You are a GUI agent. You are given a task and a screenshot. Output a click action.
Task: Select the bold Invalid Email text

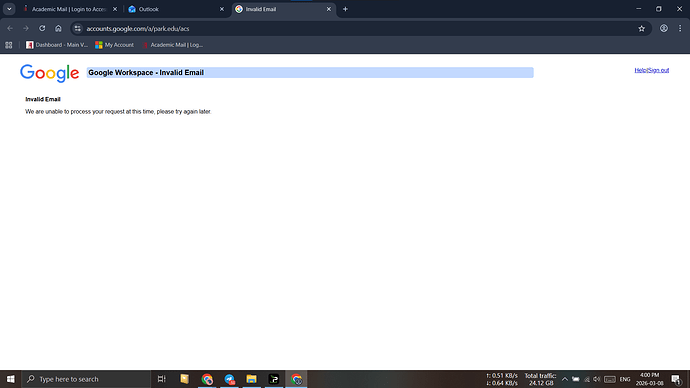click(43, 99)
